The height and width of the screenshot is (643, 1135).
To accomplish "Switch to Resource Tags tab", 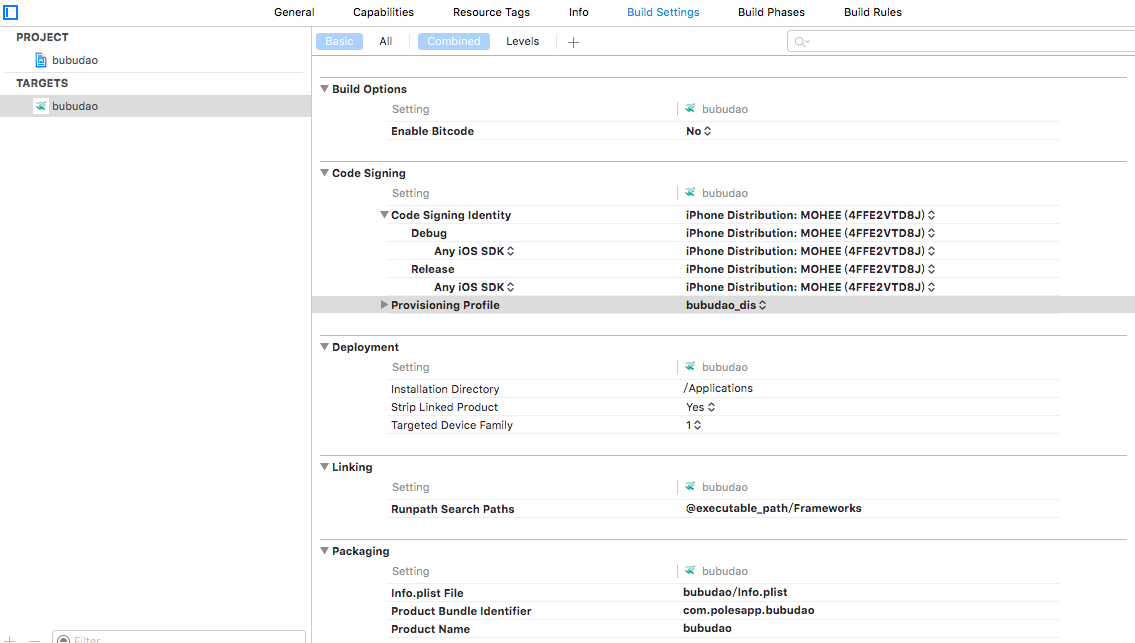I will tap(491, 12).
